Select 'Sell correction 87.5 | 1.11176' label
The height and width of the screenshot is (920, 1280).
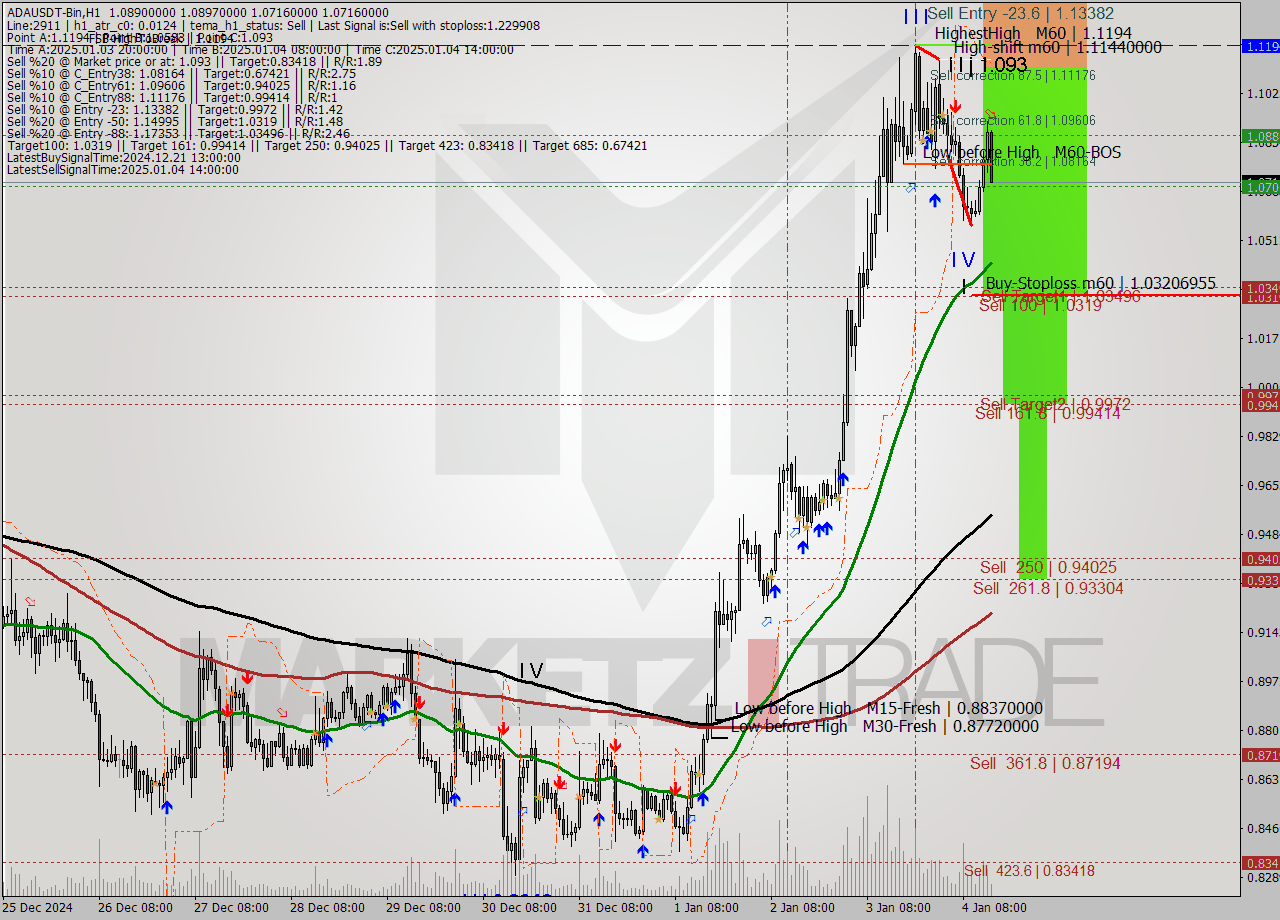(1012, 75)
